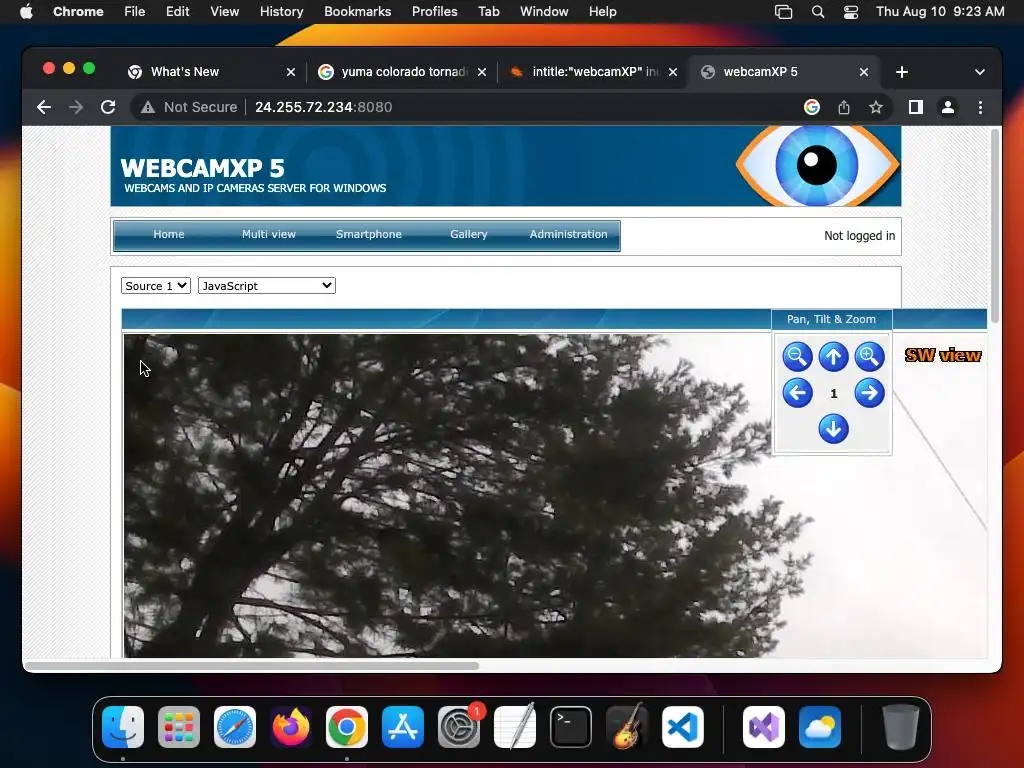
Task: Open Control Center in the menu bar
Action: [x=850, y=11]
